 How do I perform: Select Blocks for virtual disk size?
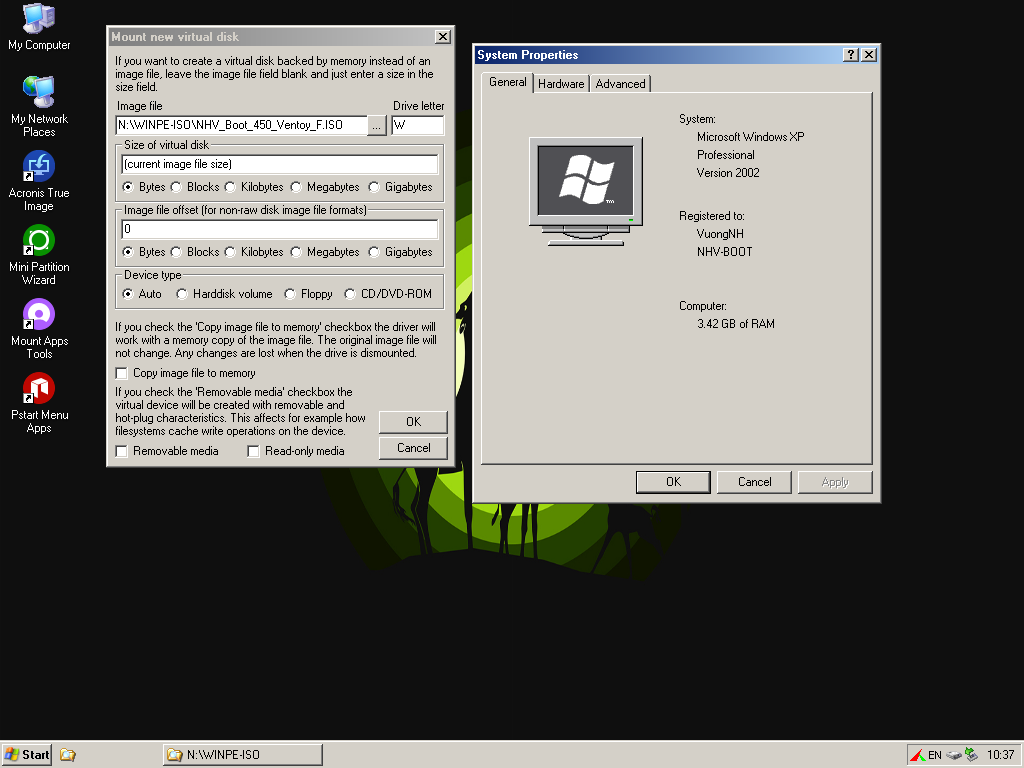click(195, 187)
